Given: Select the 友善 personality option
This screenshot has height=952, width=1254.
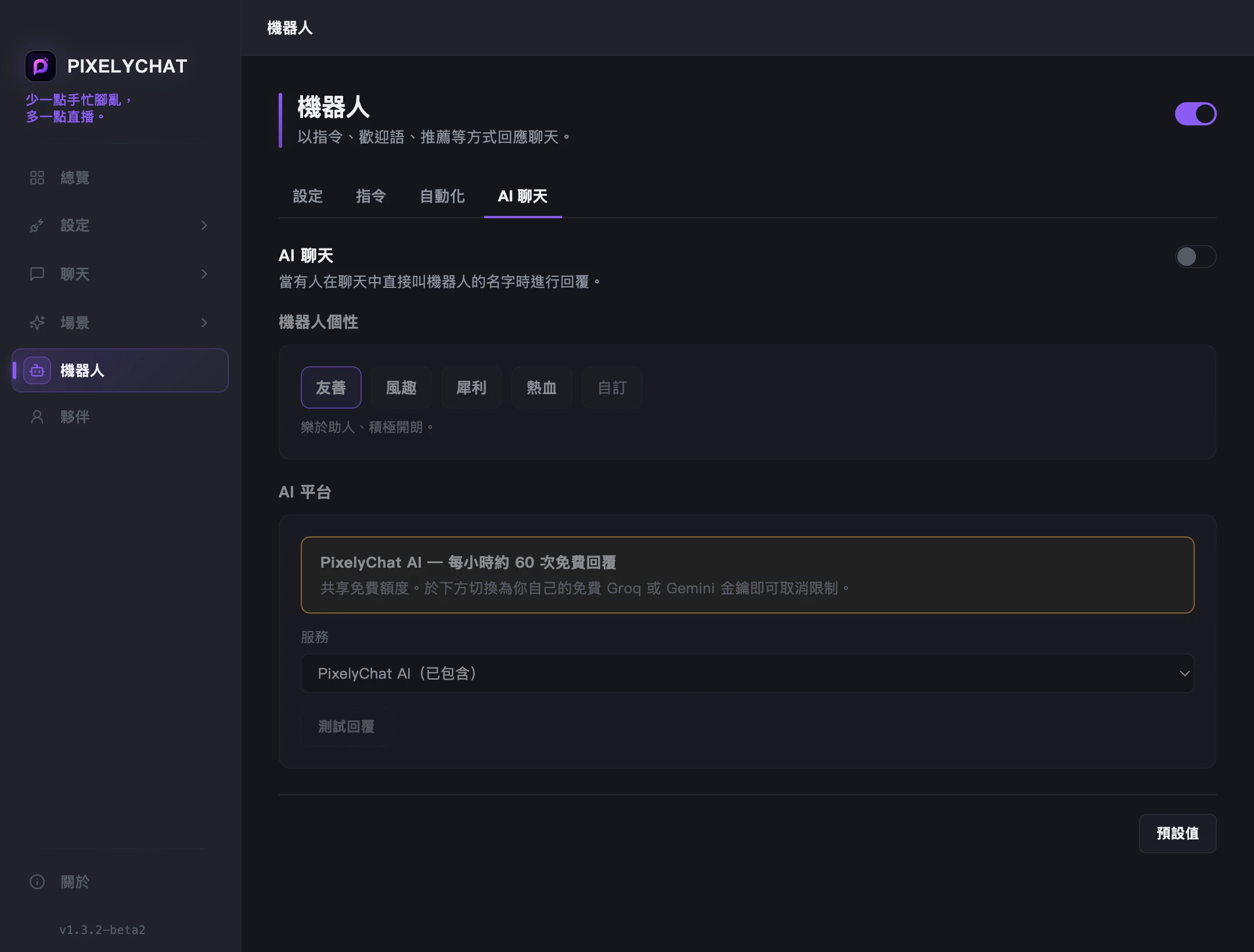Looking at the screenshot, I should (x=331, y=387).
